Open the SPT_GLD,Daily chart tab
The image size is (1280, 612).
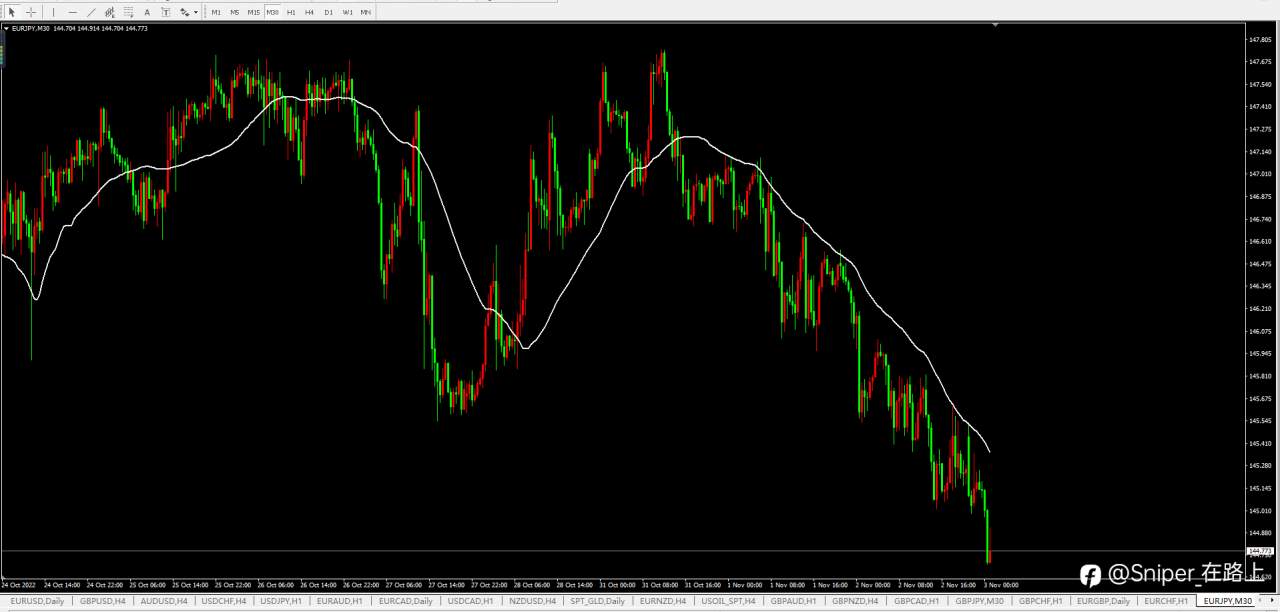(x=598, y=601)
